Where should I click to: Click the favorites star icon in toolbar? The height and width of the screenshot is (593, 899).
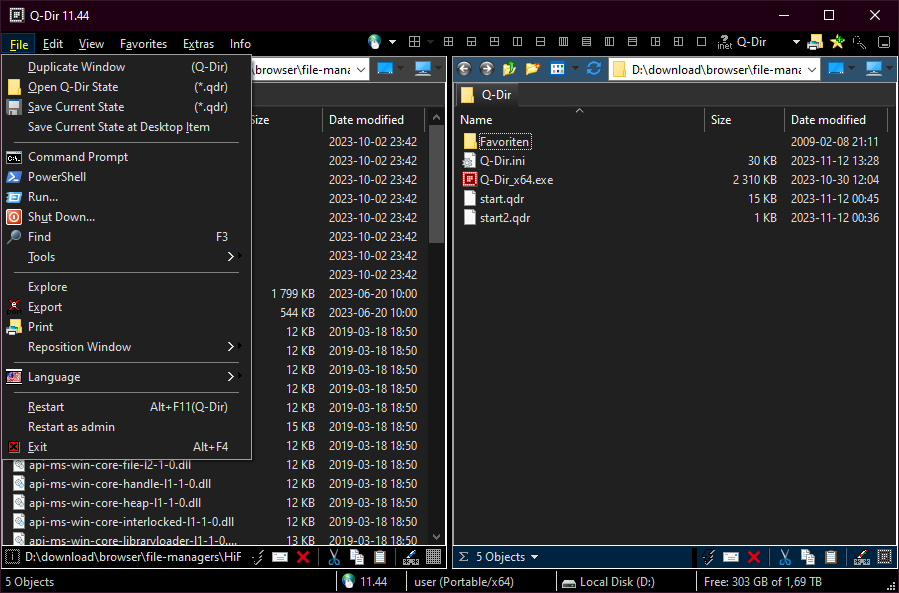click(x=838, y=43)
